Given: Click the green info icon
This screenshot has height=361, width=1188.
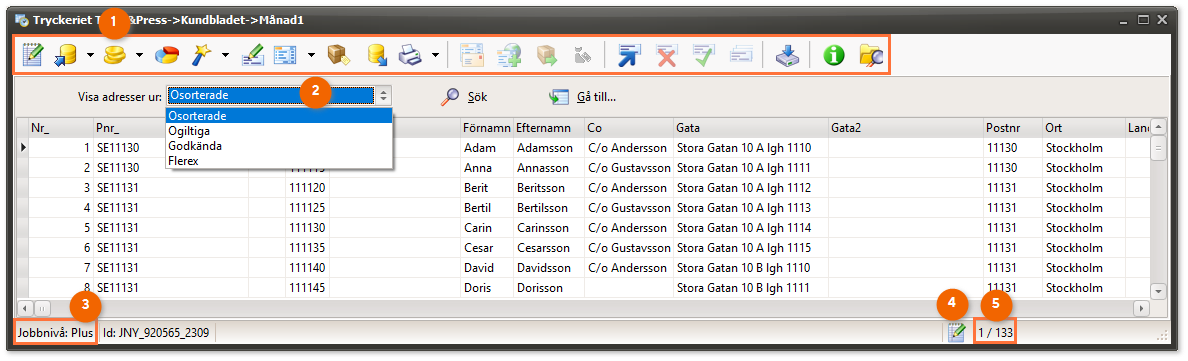Looking at the screenshot, I should [833, 55].
